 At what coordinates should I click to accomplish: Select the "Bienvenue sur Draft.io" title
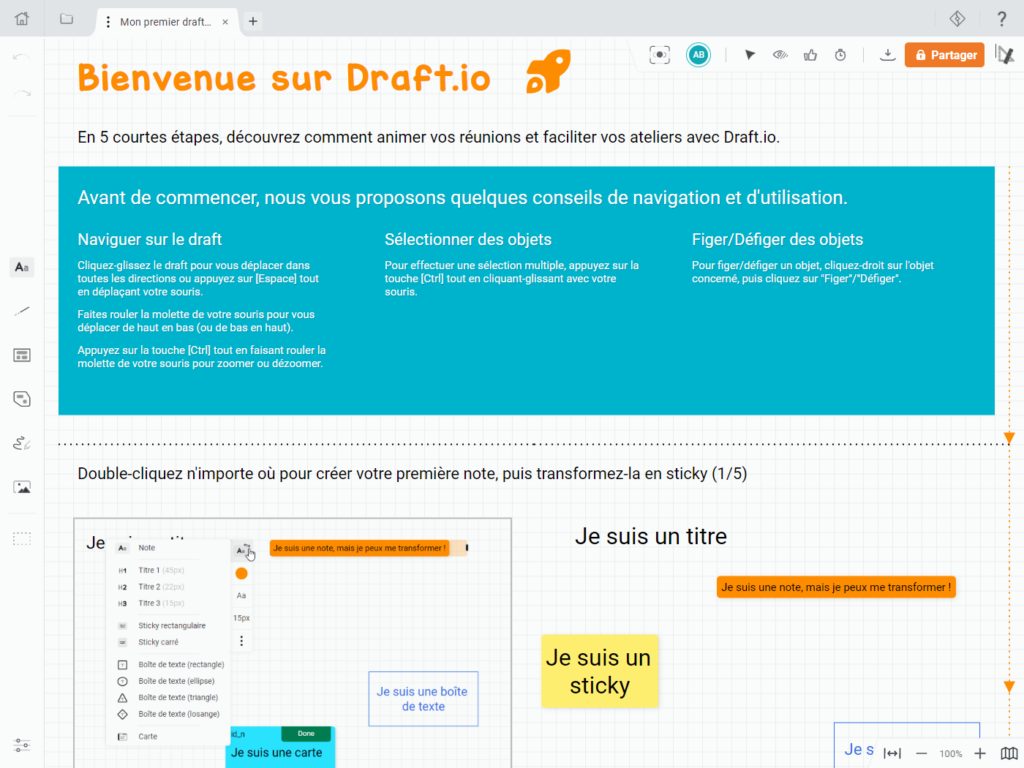284,78
